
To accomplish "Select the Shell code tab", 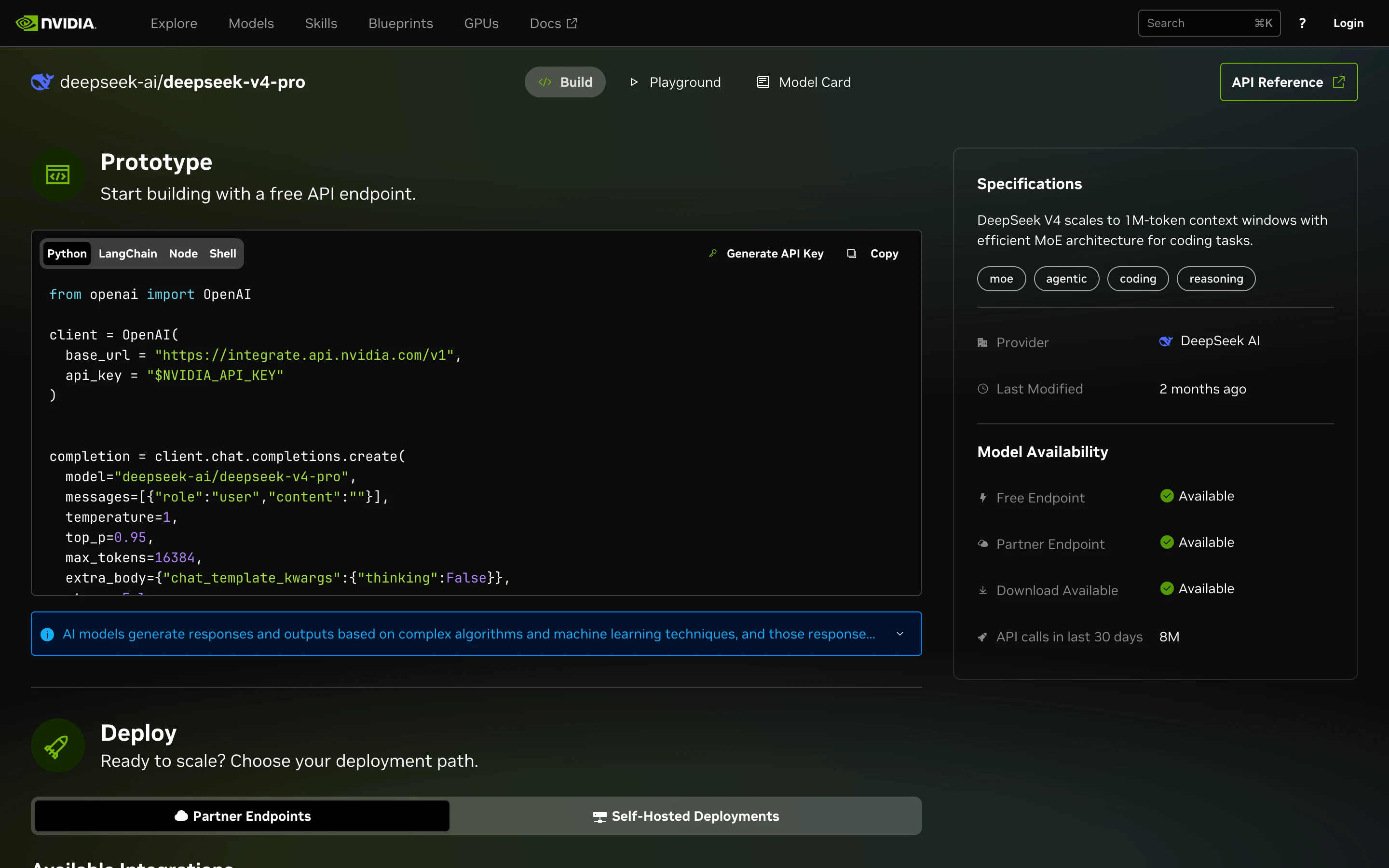I will (223, 253).
